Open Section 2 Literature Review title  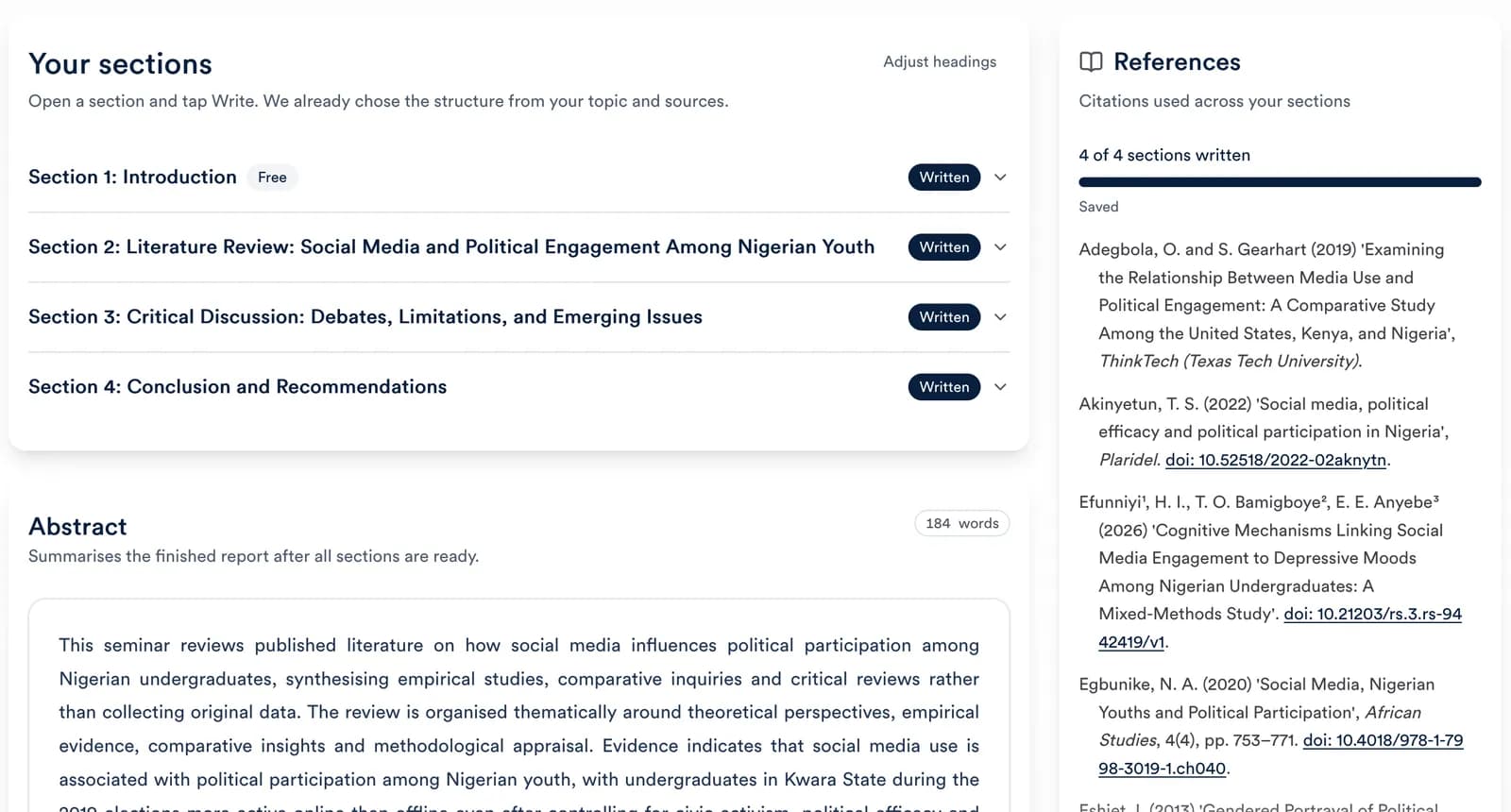click(x=451, y=247)
